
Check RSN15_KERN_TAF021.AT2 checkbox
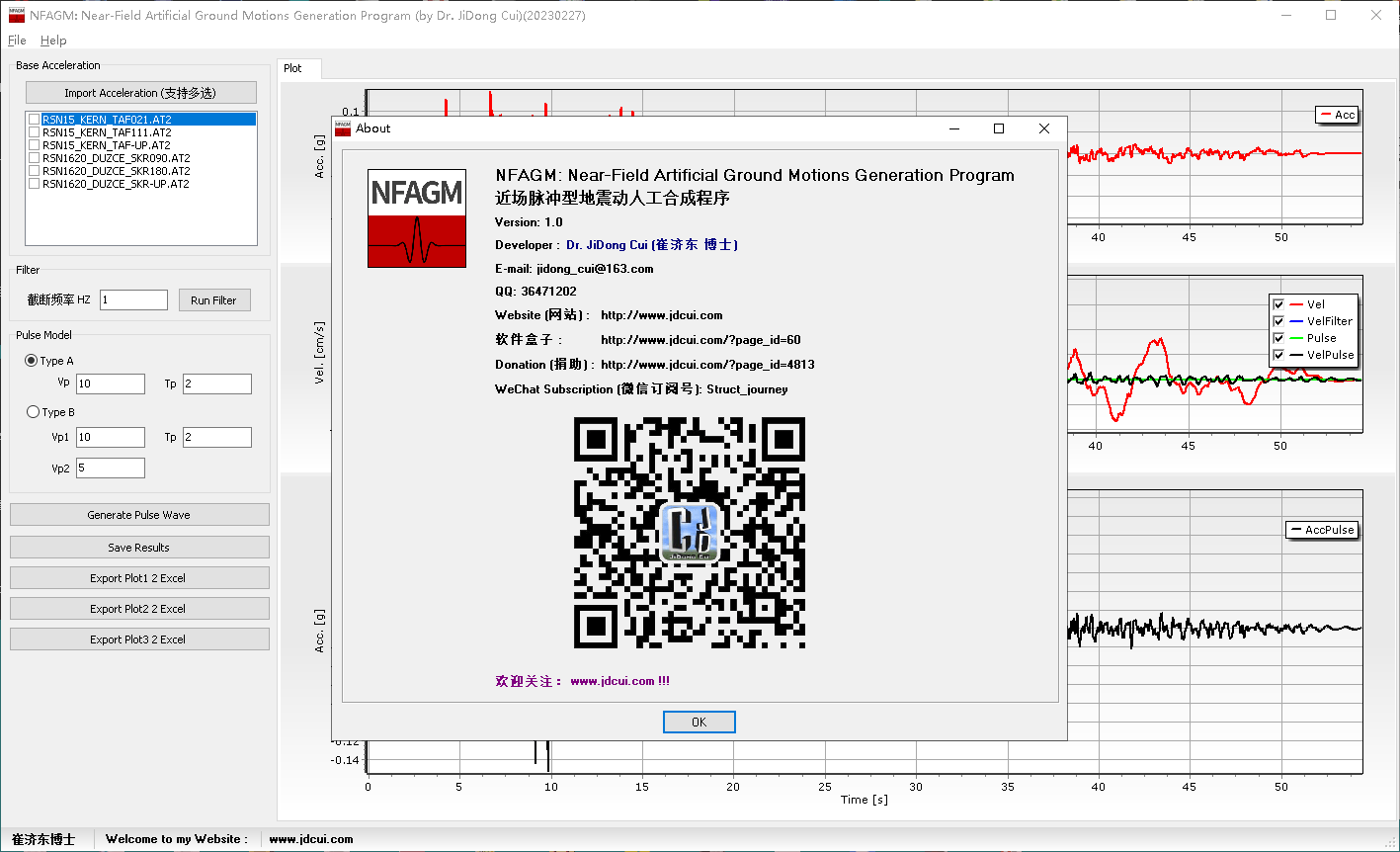35,119
